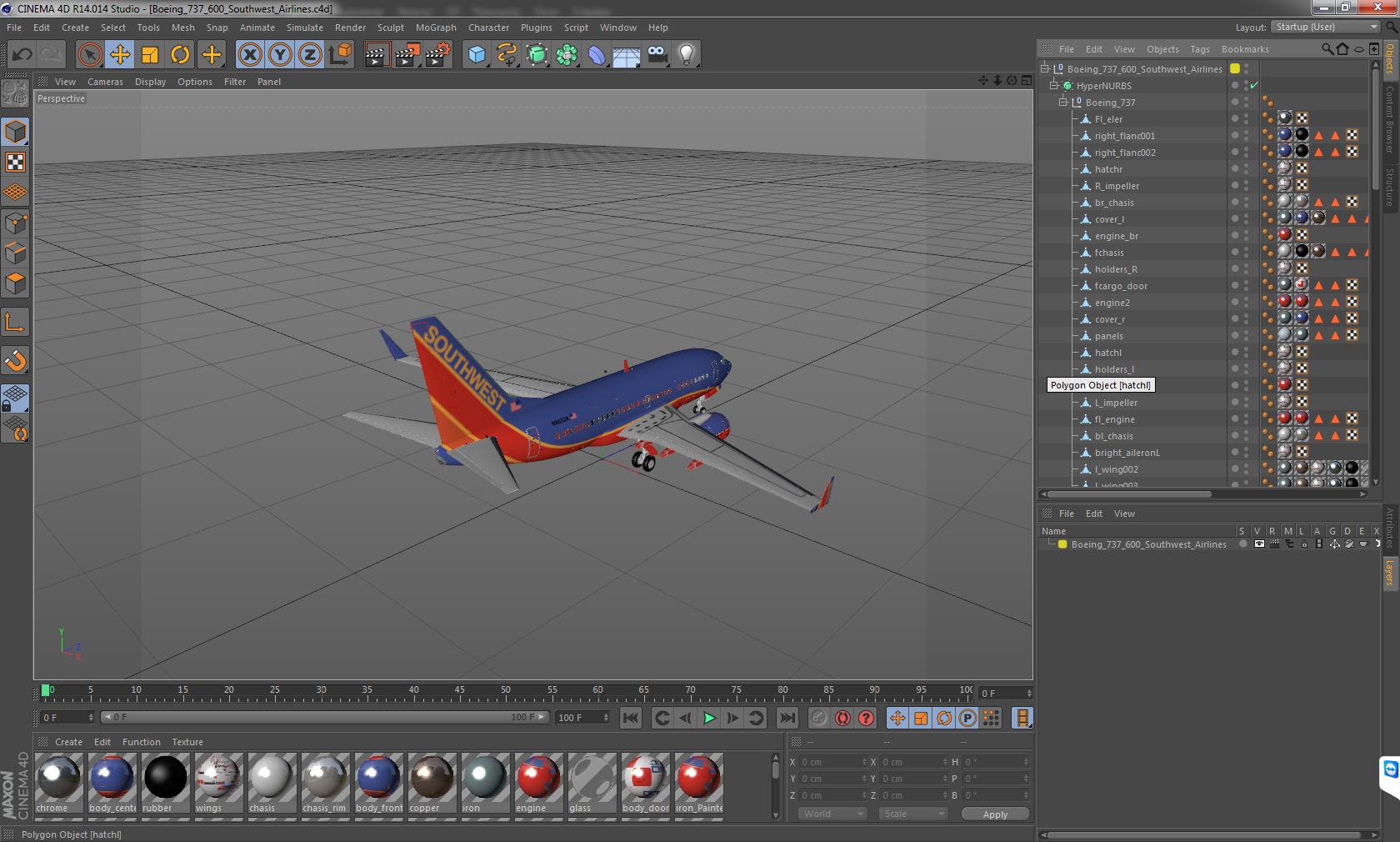This screenshot has height=842, width=1400.
Task: Open the Mesh menu
Action: click(x=183, y=28)
